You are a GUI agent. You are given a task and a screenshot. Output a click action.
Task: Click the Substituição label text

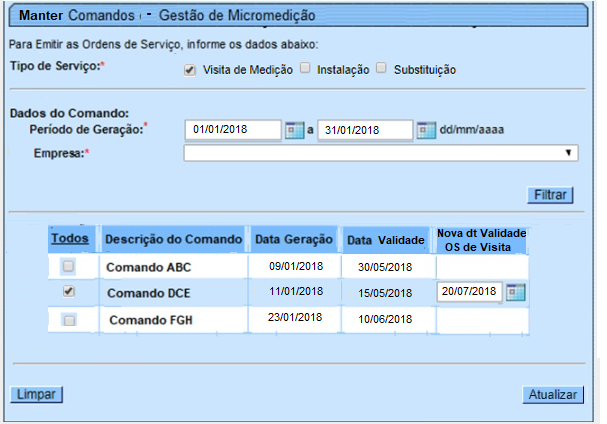[425, 70]
